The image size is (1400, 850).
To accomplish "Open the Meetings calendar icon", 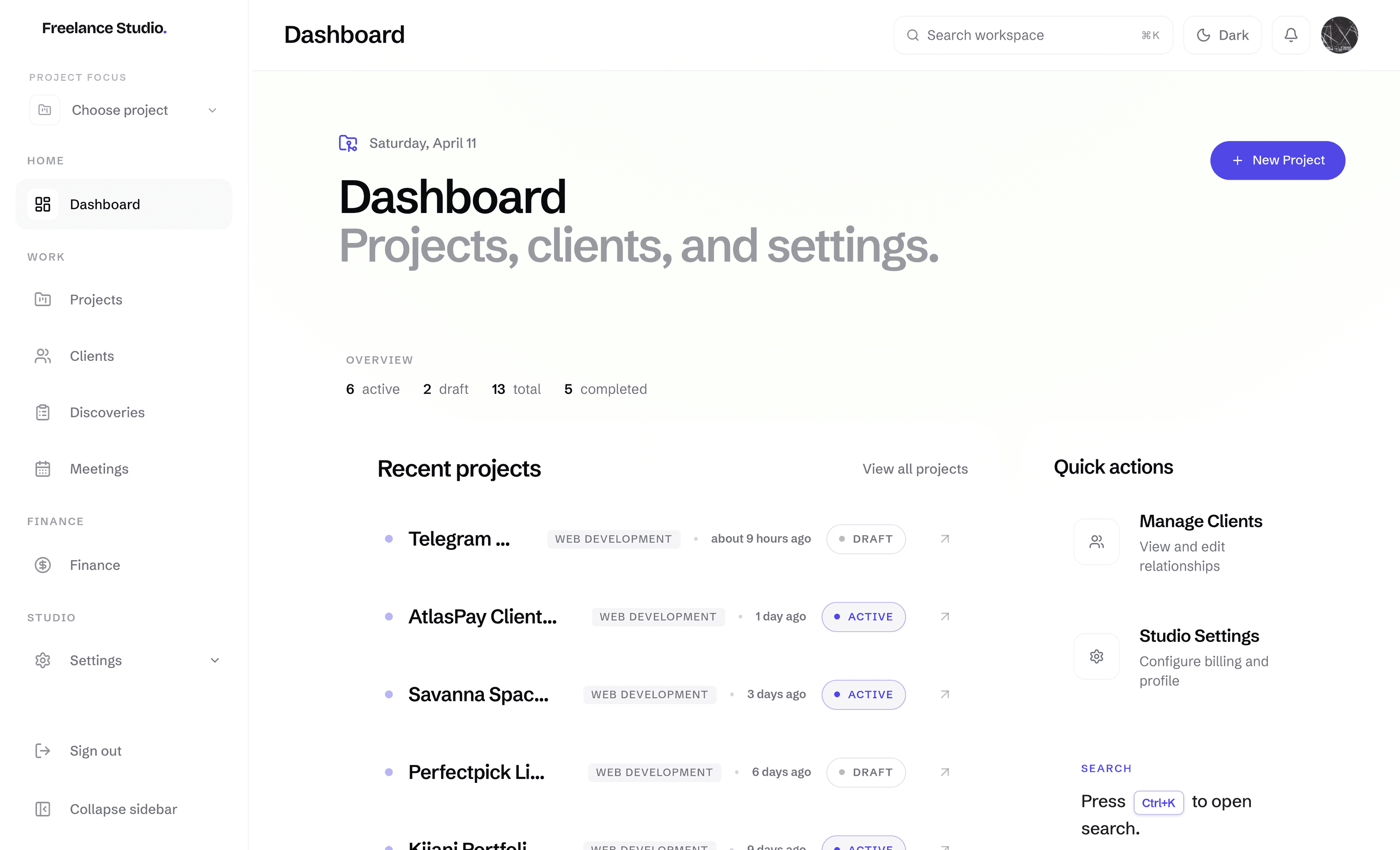I will [43, 469].
